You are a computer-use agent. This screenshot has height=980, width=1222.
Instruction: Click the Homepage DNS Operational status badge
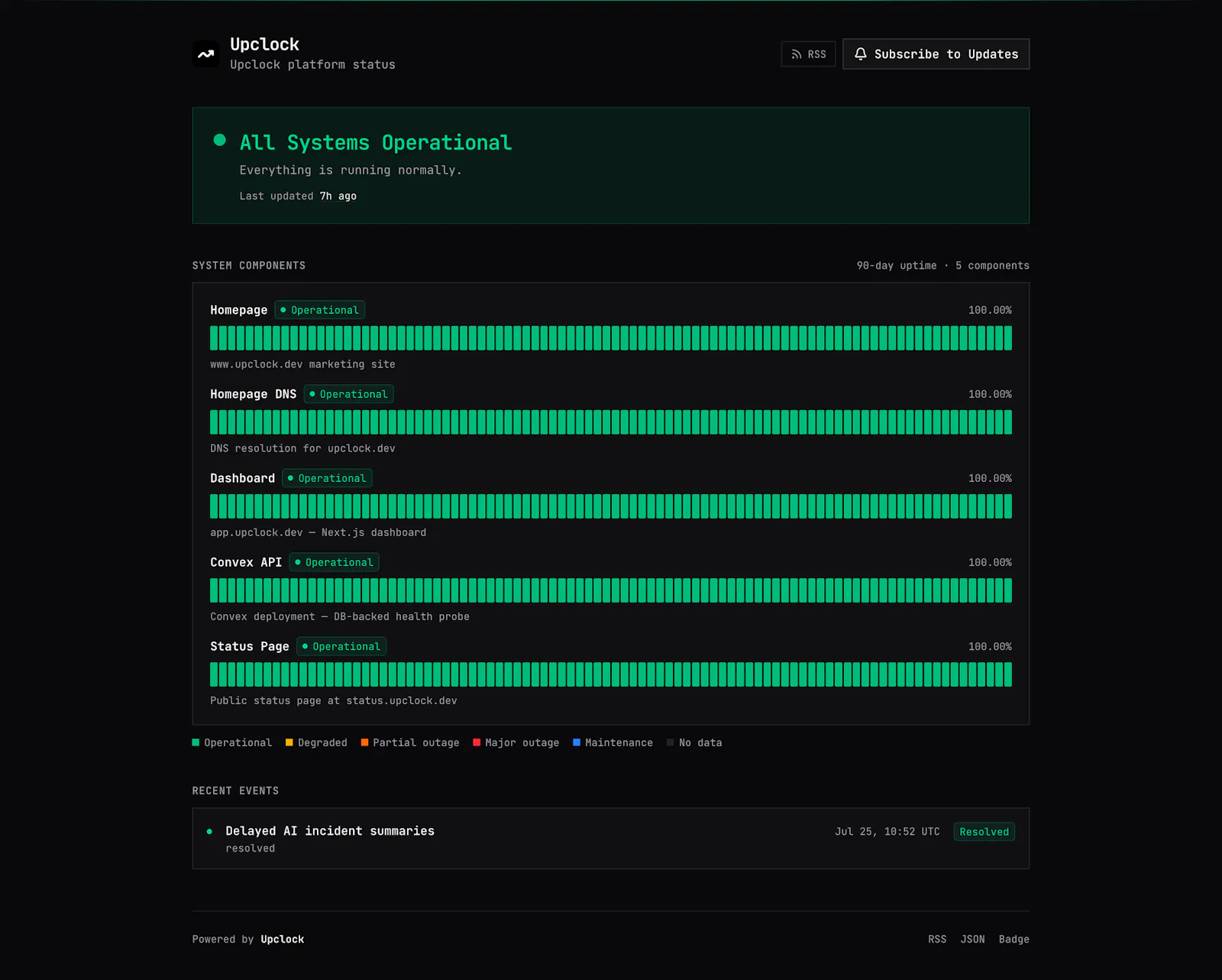(x=348, y=394)
